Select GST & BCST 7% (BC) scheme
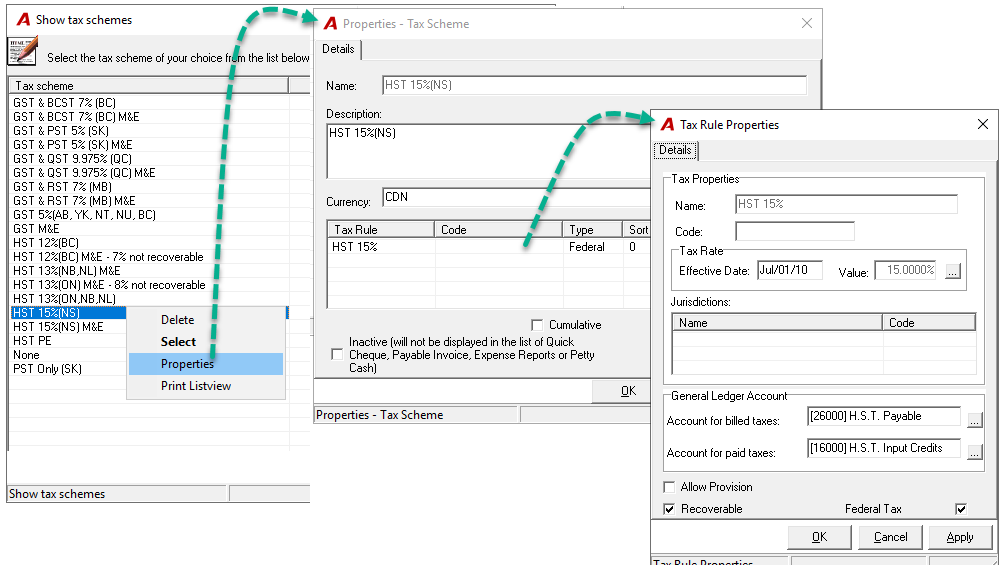This screenshot has width=1001, height=565. pyautogui.click(x=64, y=103)
